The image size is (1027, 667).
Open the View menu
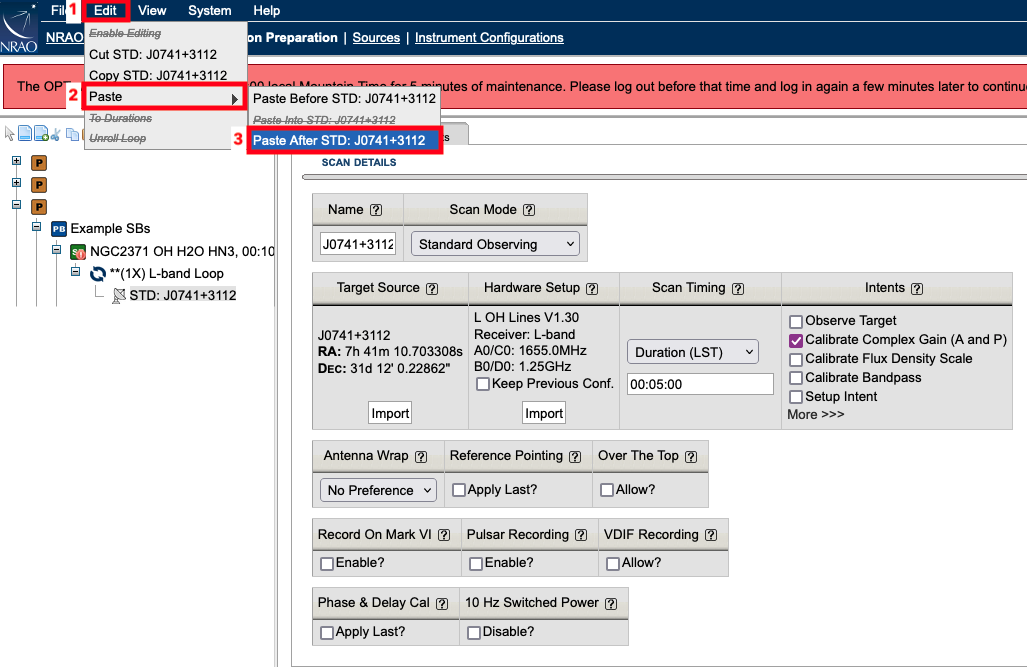coord(152,11)
